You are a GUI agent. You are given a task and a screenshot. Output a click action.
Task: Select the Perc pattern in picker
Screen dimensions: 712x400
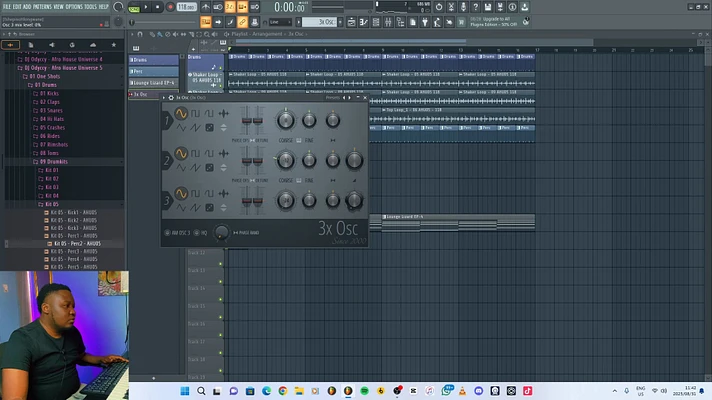click(x=153, y=71)
